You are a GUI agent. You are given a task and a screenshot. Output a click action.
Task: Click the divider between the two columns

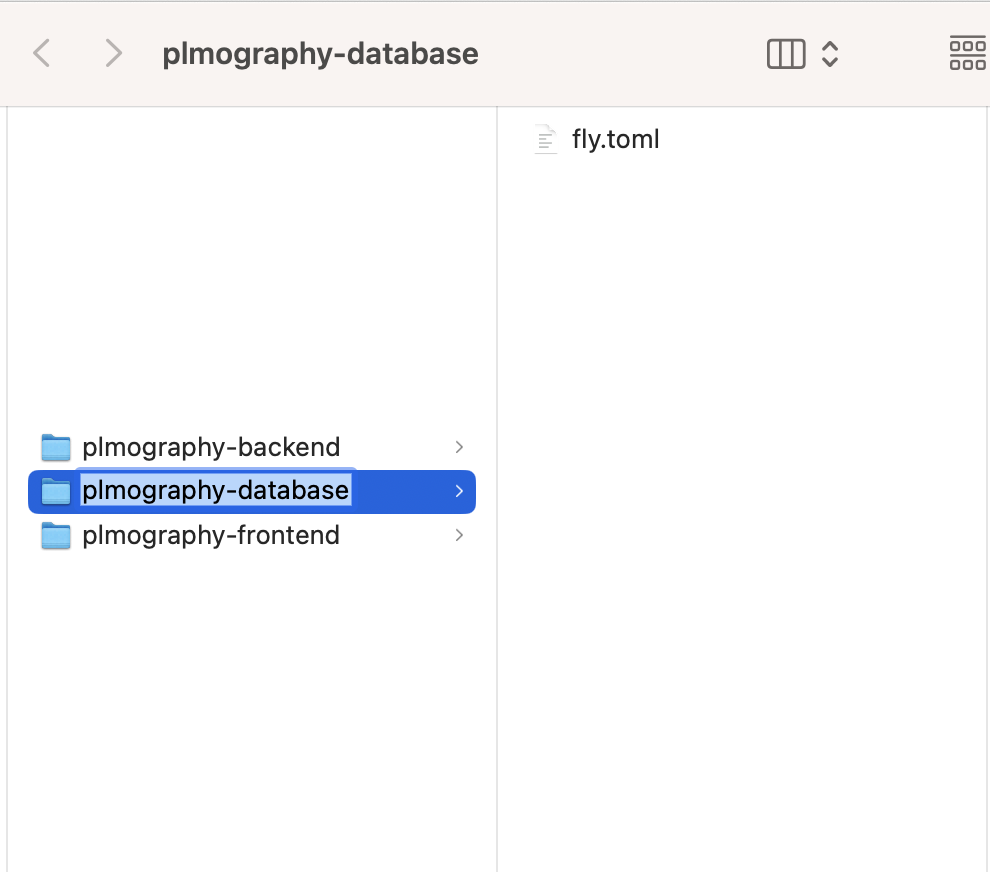[497, 489]
